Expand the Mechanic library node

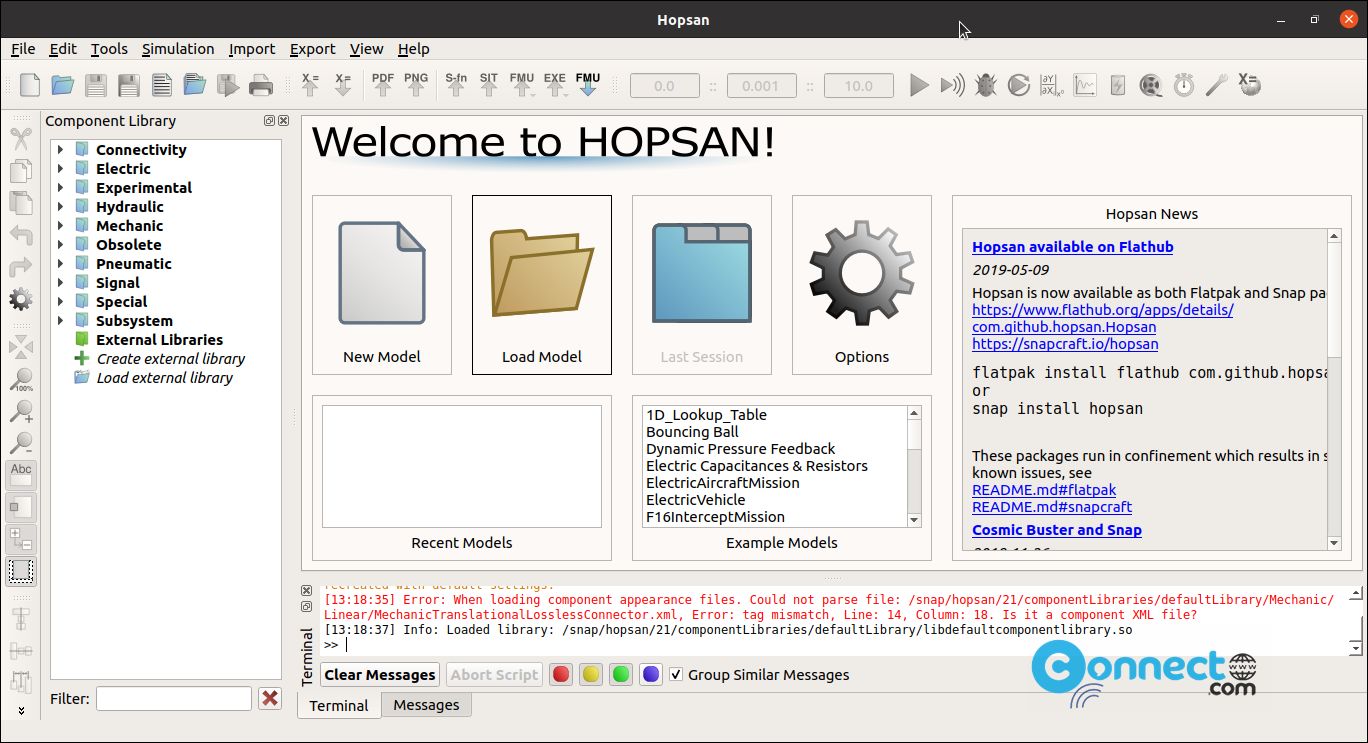[x=60, y=226]
